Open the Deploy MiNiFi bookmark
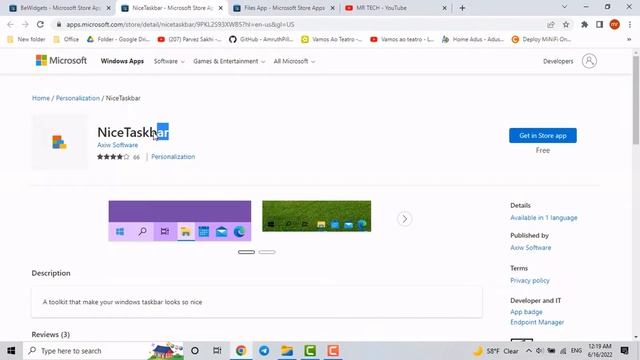Screen dimensions: 640x360 tap(542, 40)
